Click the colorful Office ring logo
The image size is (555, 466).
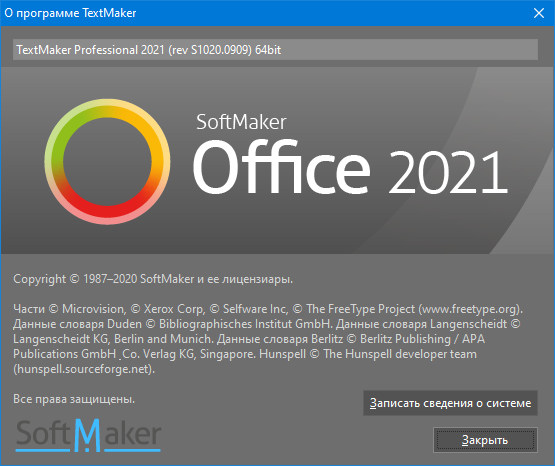(107, 161)
